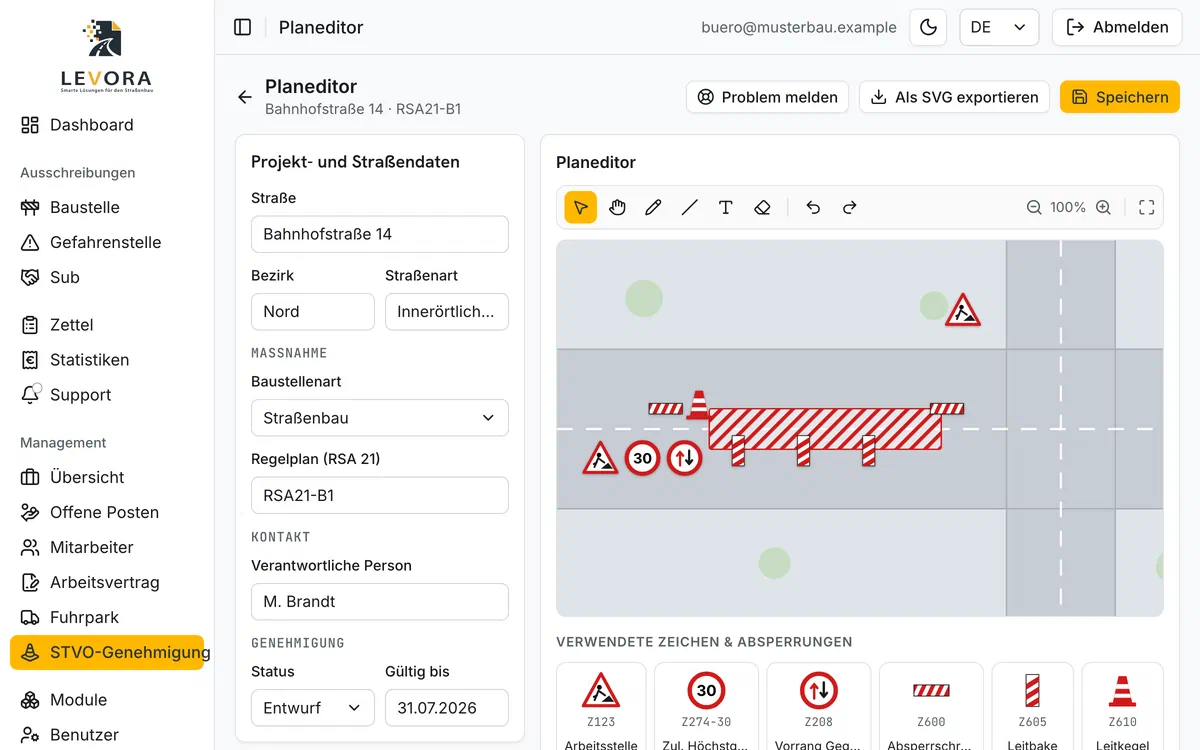
Task: Switch to dark mode with moon icon
Action: pos(928,27)
